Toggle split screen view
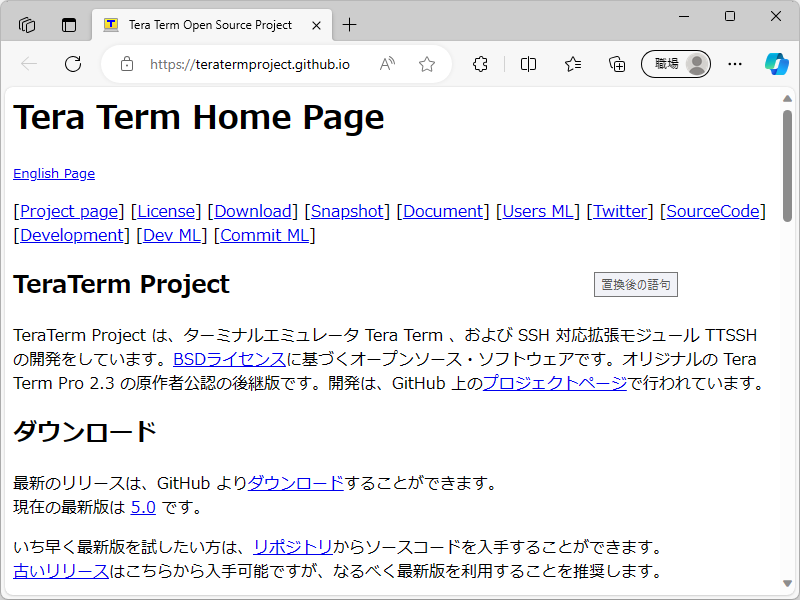This screenshot has height=600, width=800. click(527, 63)
